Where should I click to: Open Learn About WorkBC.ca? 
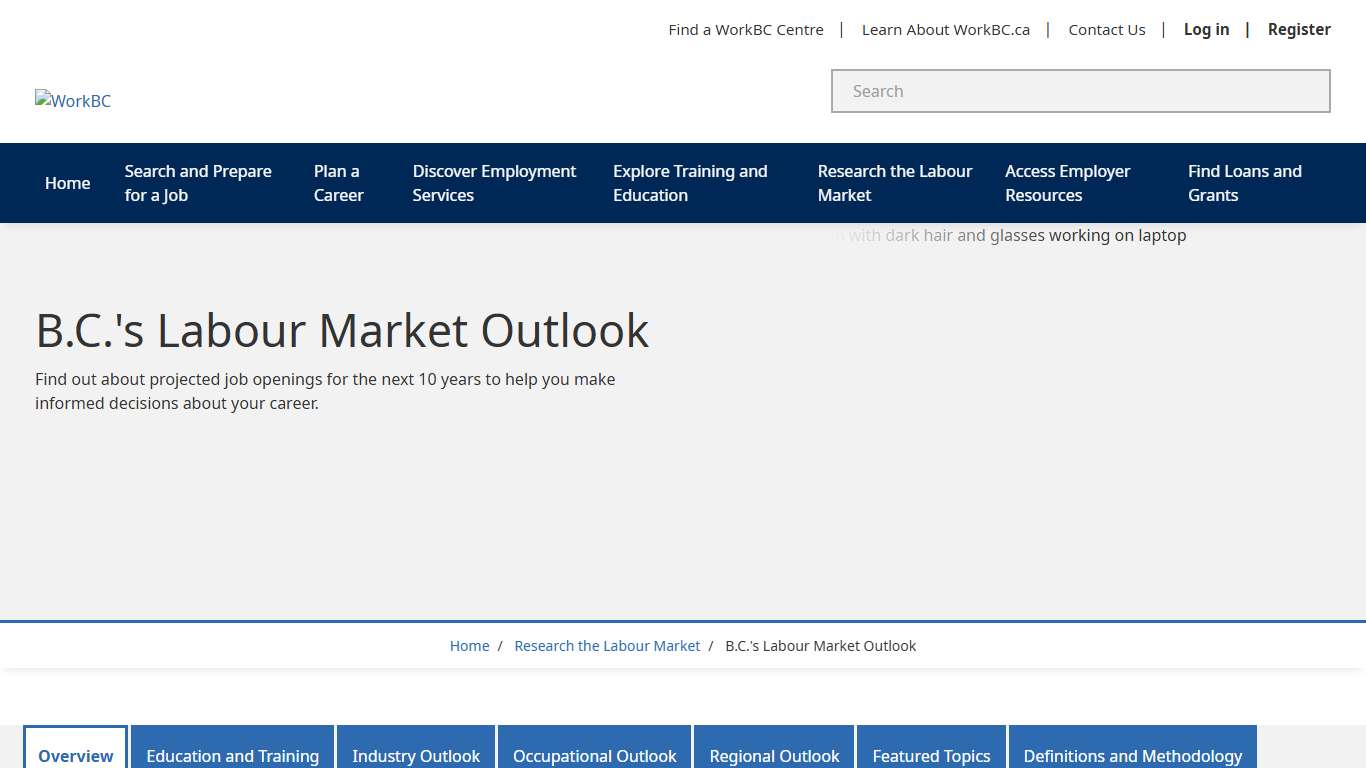[x=944, y=29]
